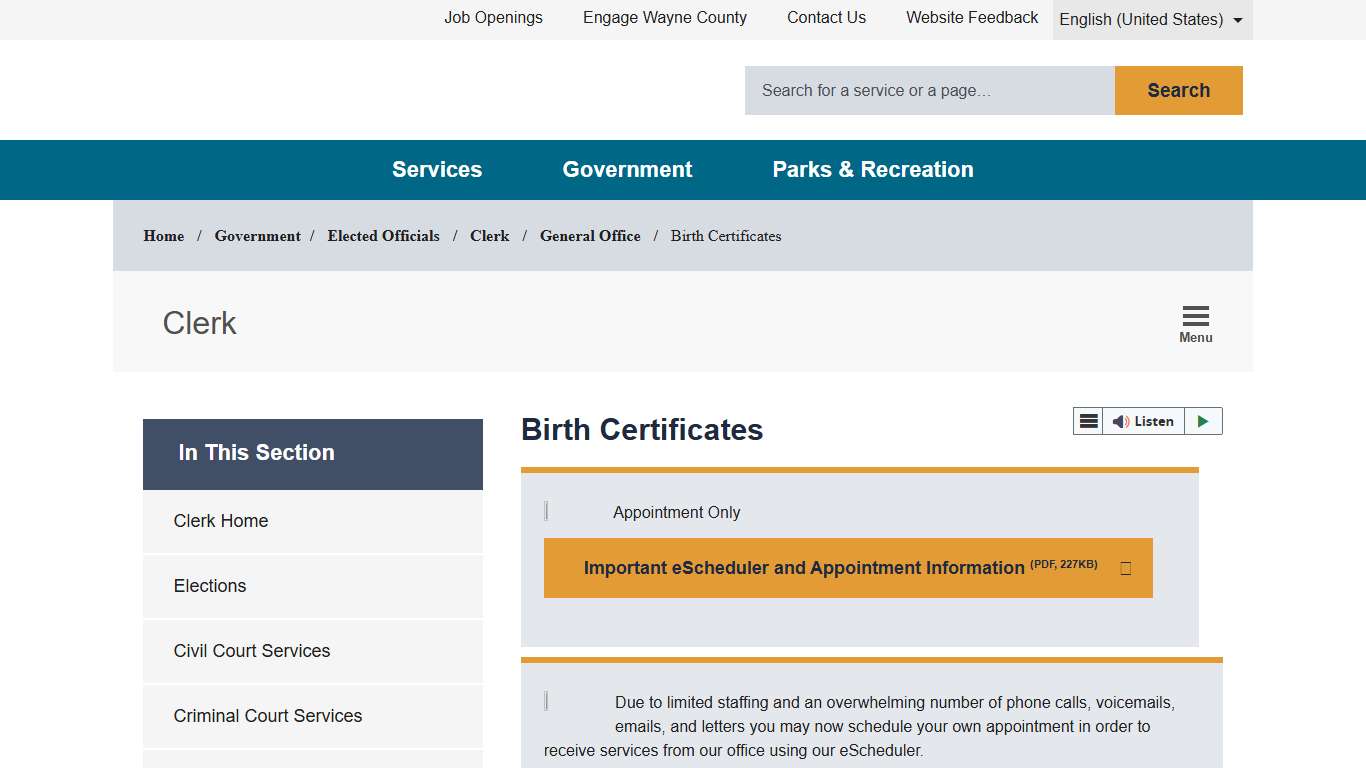Click the quote icon in Appointment Only box
The image size is (1366, 768).
click(x=546, y=510)
